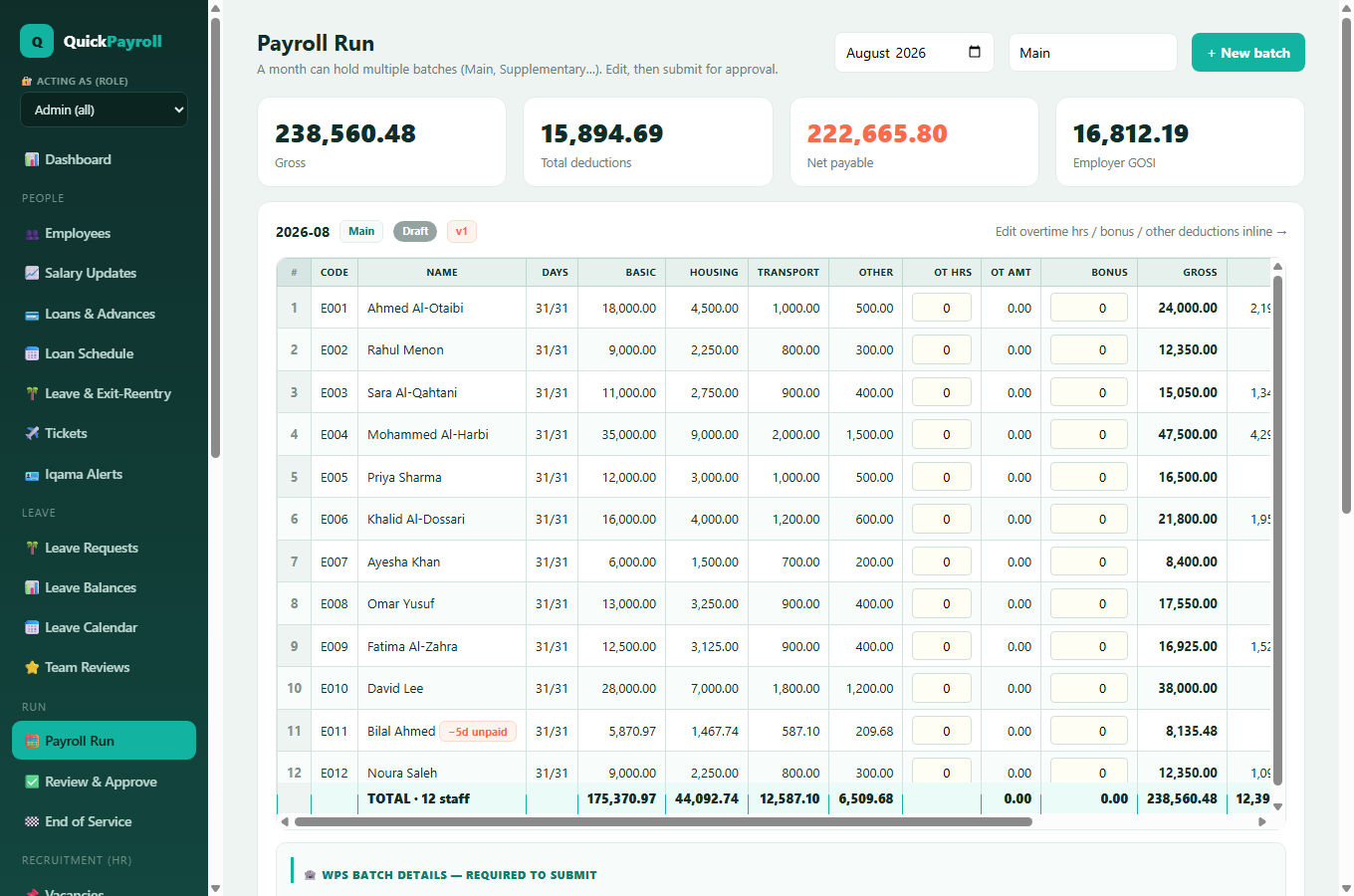Open the date picker calendar icon
Viewport: 1354px width, 896px height.
(x=975, y=52)
